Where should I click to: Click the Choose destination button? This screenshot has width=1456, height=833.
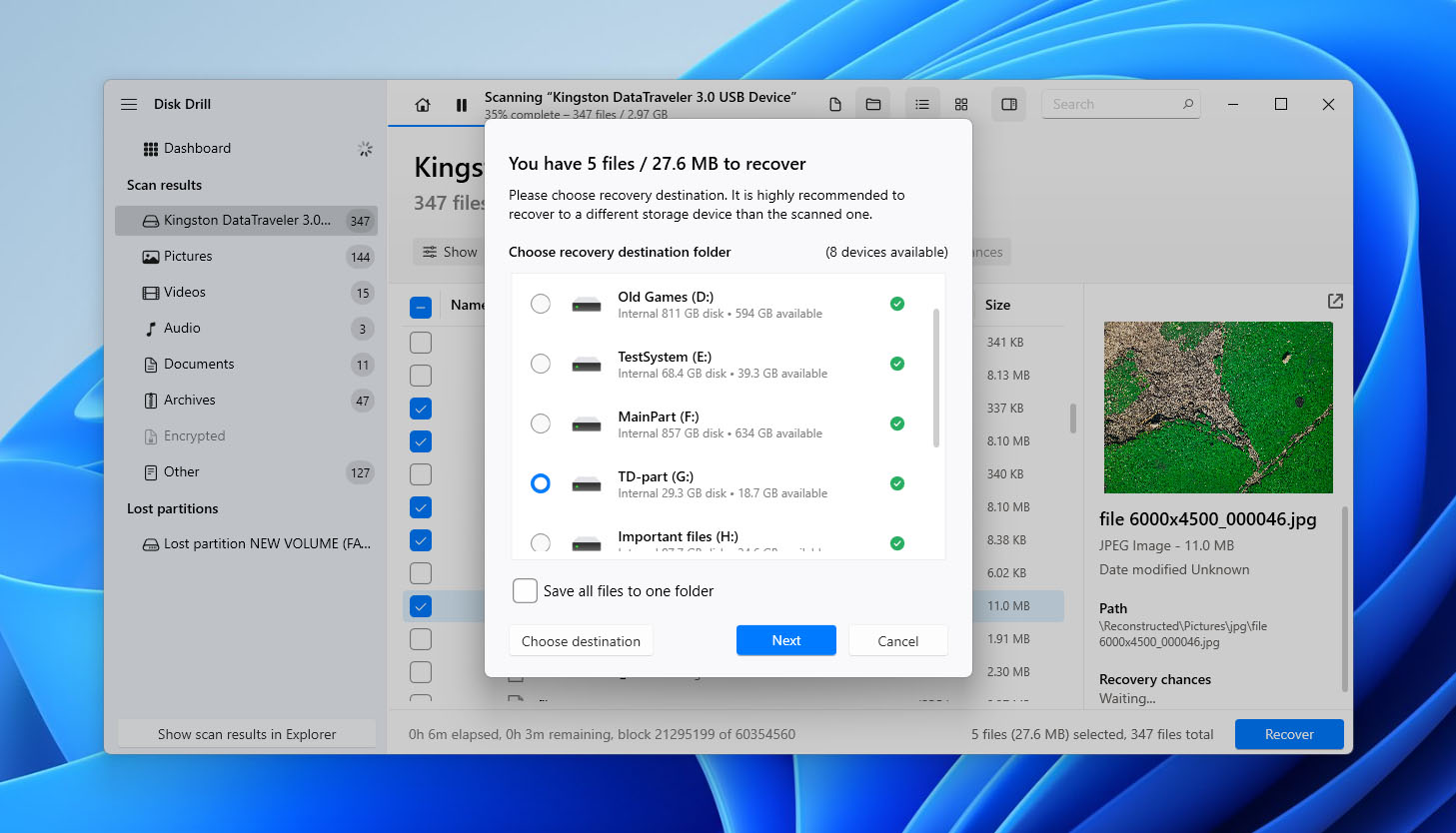[x=581, y=641]
